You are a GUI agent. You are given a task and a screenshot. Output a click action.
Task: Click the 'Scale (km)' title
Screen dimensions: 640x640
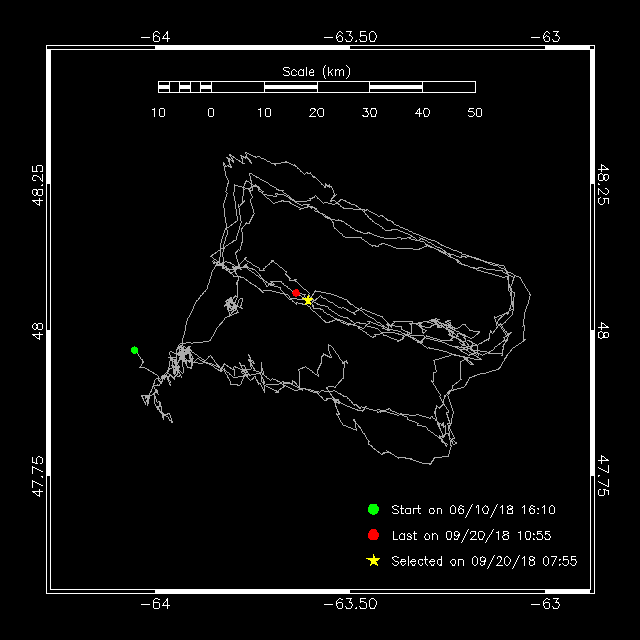(317, 72)
